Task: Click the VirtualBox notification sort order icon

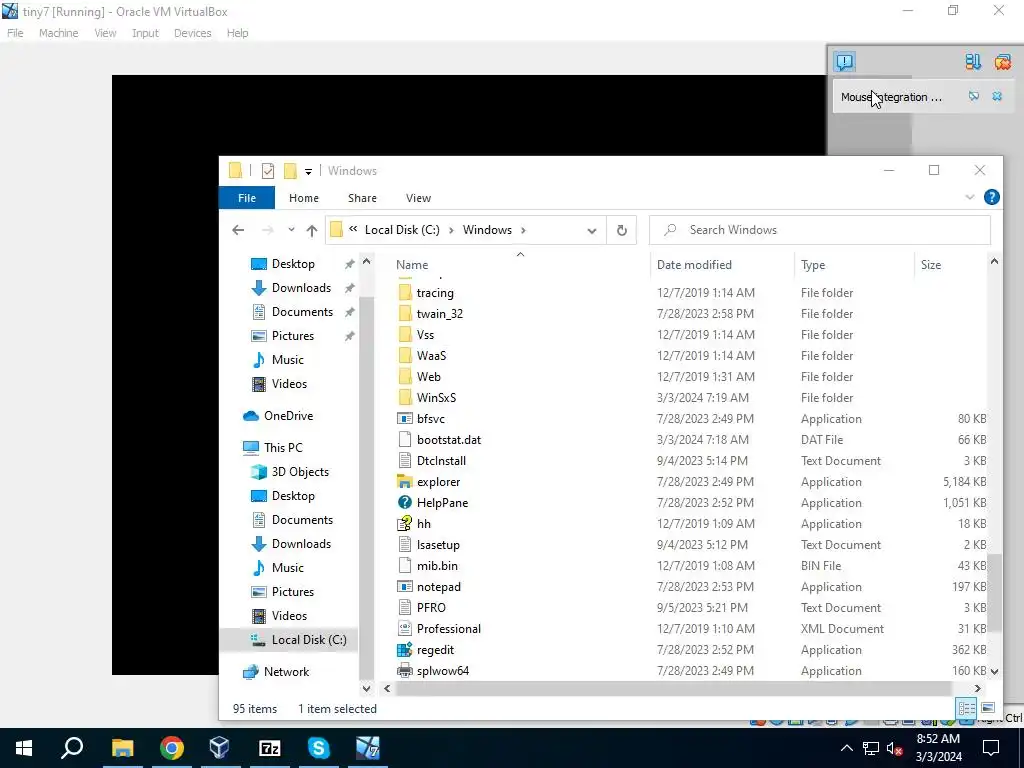Action: coord(973,62)
